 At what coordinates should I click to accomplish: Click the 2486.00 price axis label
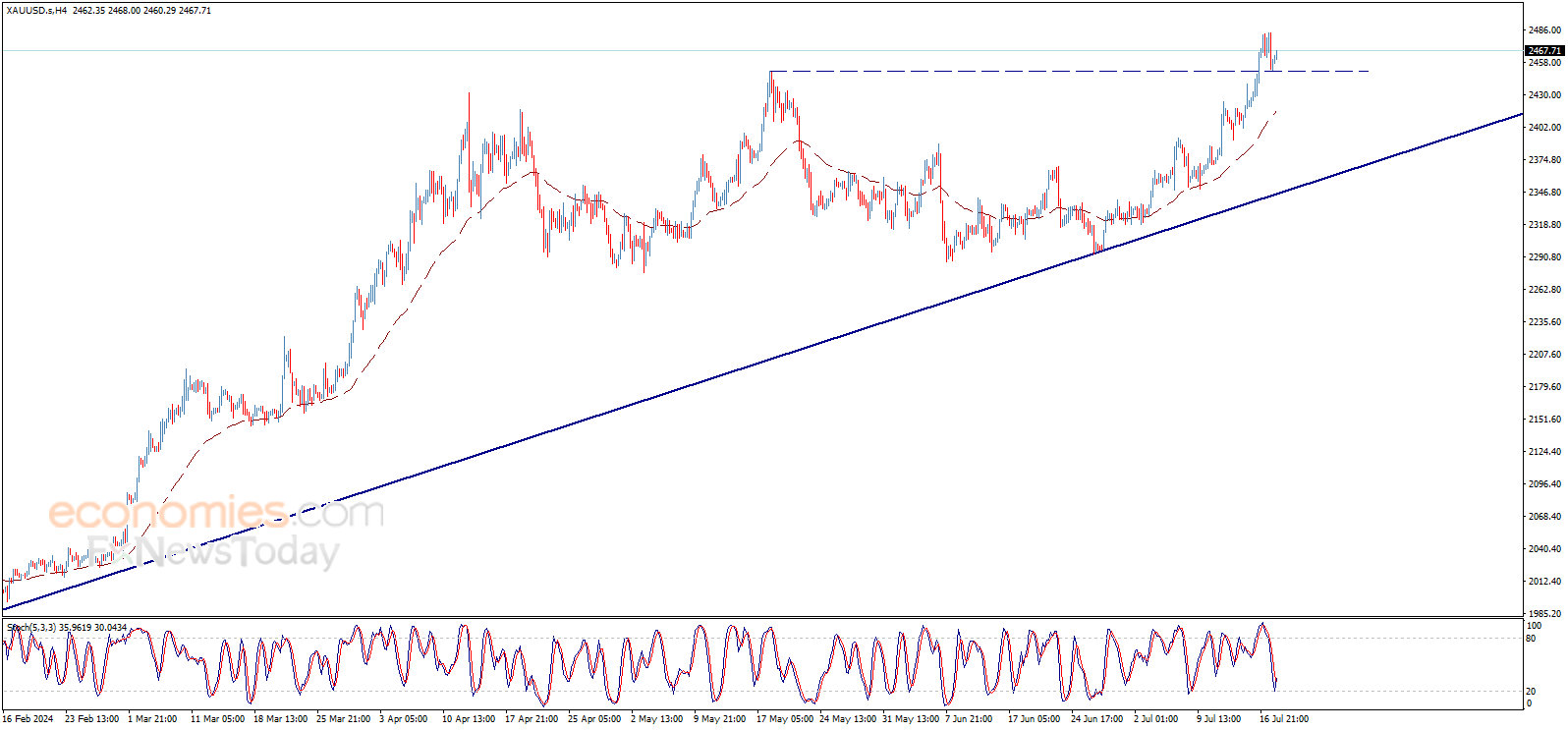(x=1544, y=30)
